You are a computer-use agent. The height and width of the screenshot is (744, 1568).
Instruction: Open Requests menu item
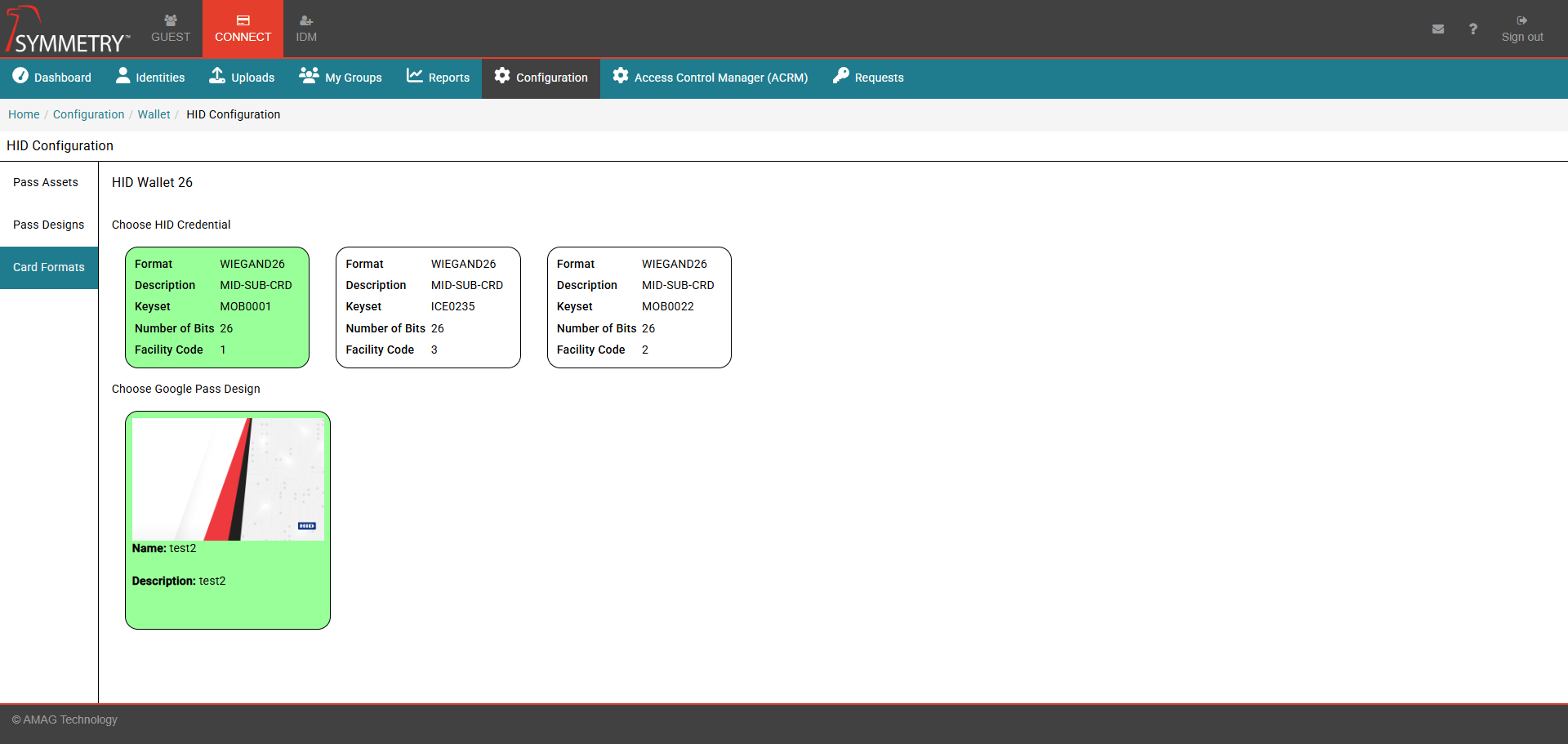[x=868, y=78]
